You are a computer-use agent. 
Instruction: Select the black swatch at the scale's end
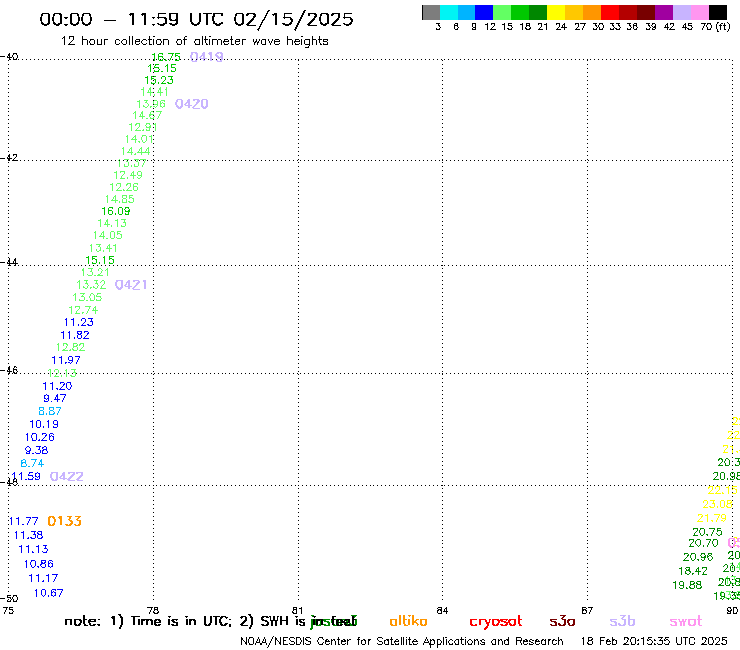click(717, 12)
